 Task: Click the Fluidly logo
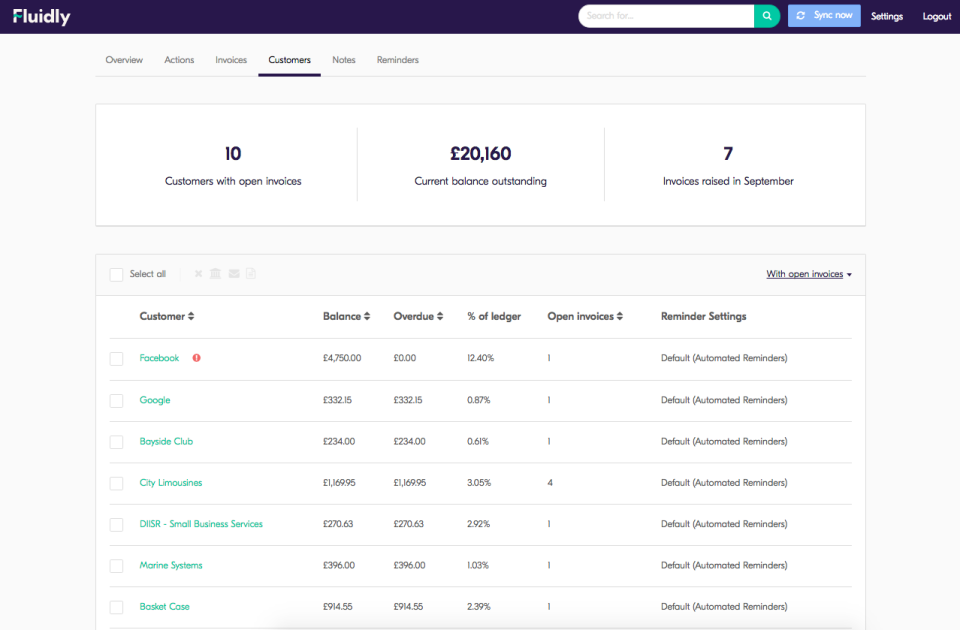40,16
